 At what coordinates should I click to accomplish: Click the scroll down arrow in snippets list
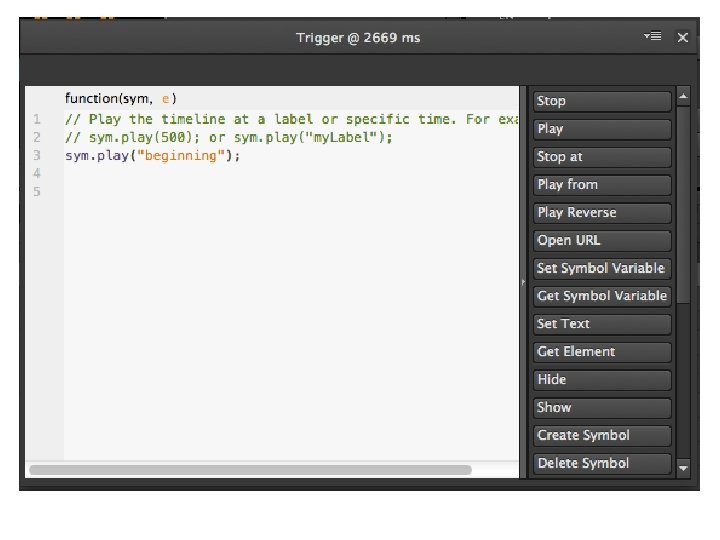683,468
